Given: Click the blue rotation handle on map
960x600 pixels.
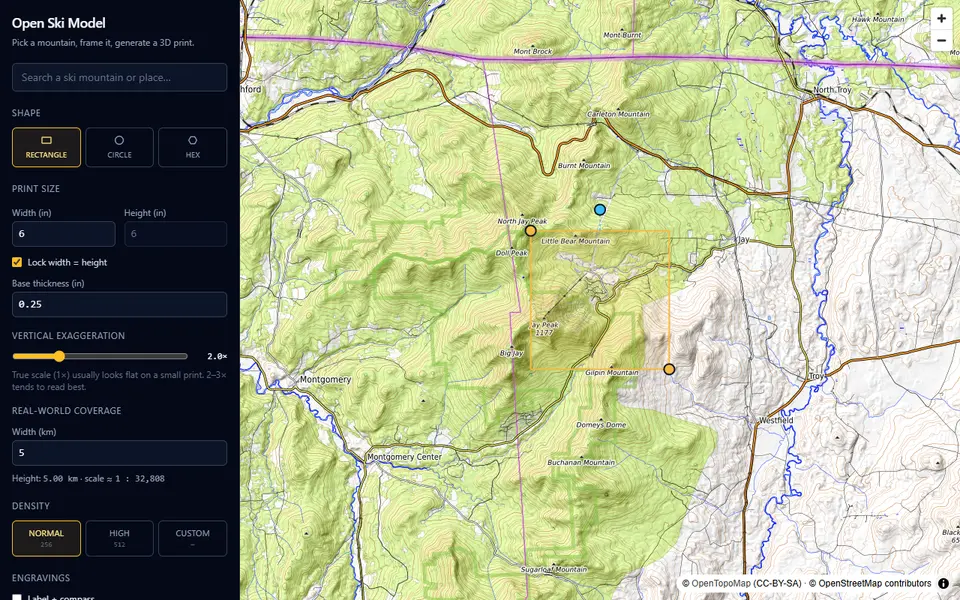Looking at the screenshot, I should (x=600, y=209).
